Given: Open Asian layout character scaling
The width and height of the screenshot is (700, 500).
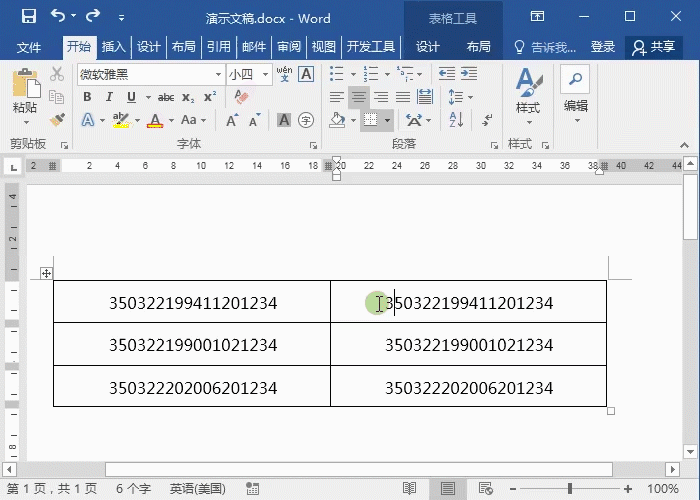Looking at the screenshot, I should point(413,120).
